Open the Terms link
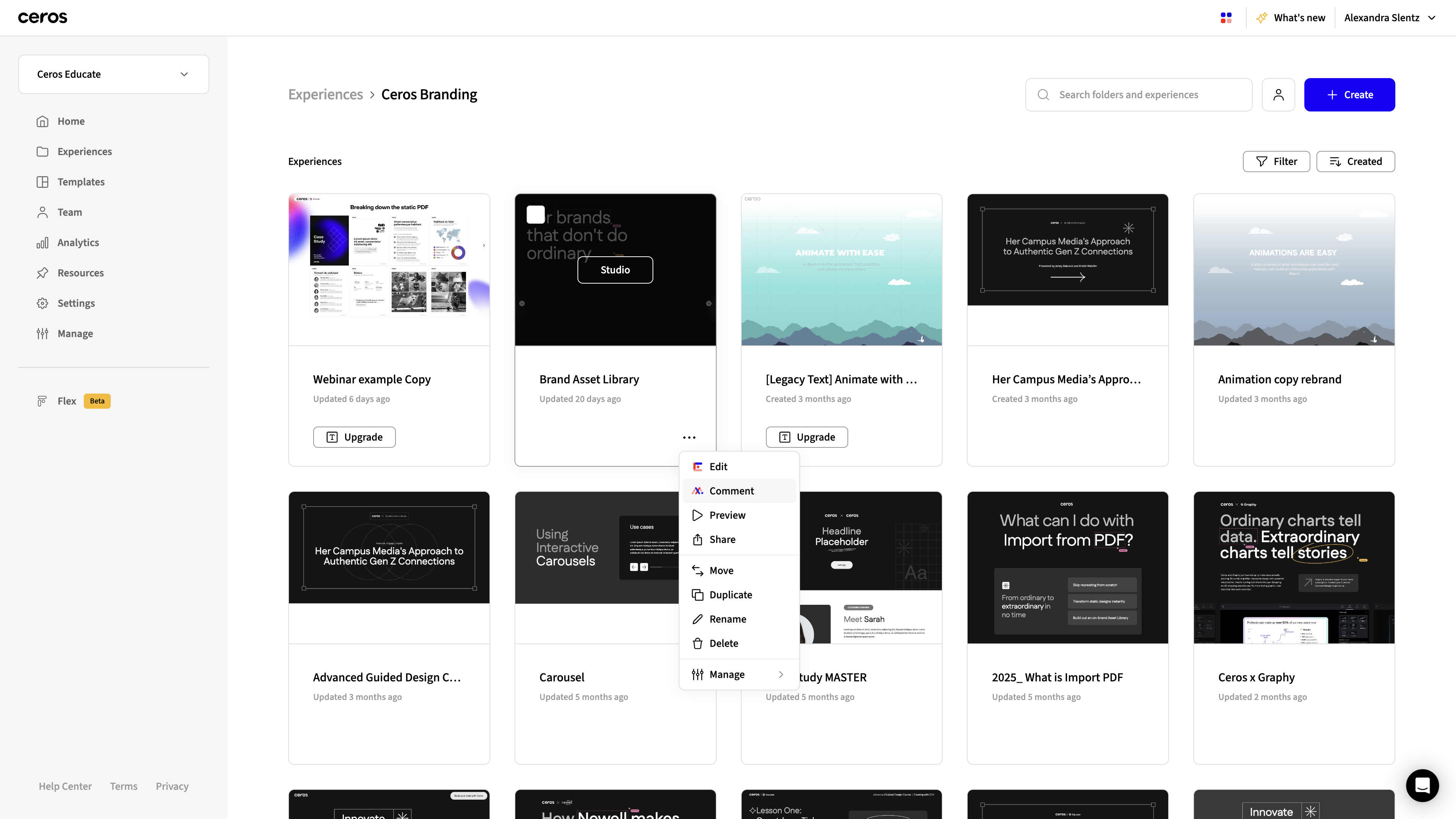 pos(124,786)
